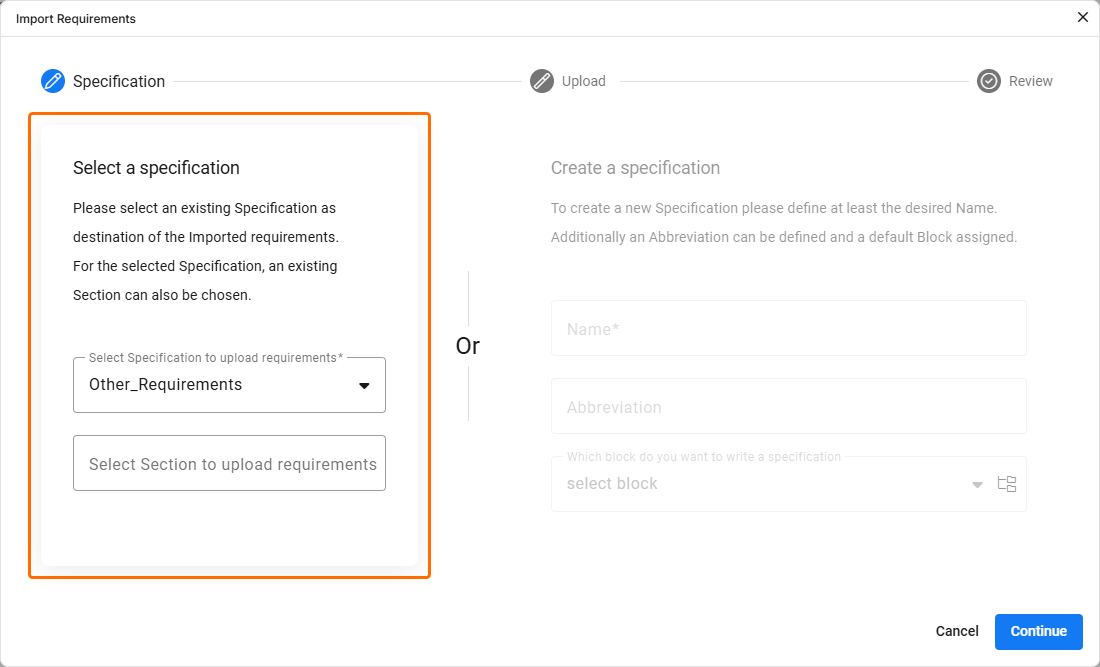The image size is (1100, 667).
Task: Focus the Select Section to upload field
Action: (229, 464)
